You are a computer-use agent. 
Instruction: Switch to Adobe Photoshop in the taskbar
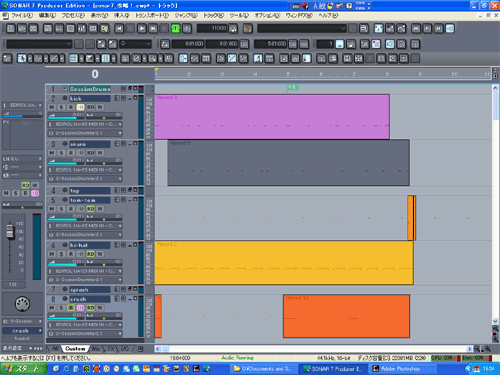(403, 369)
